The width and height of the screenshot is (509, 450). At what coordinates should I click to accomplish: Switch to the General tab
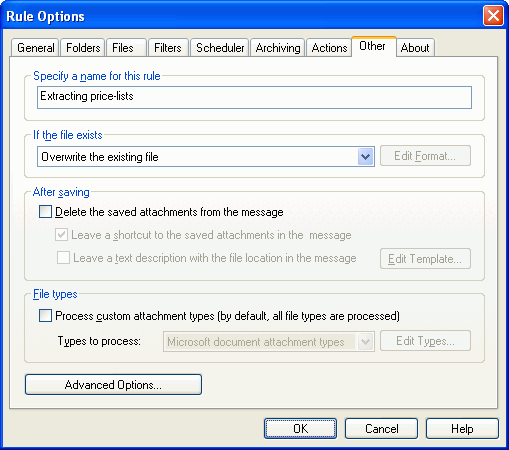(35, 48)
